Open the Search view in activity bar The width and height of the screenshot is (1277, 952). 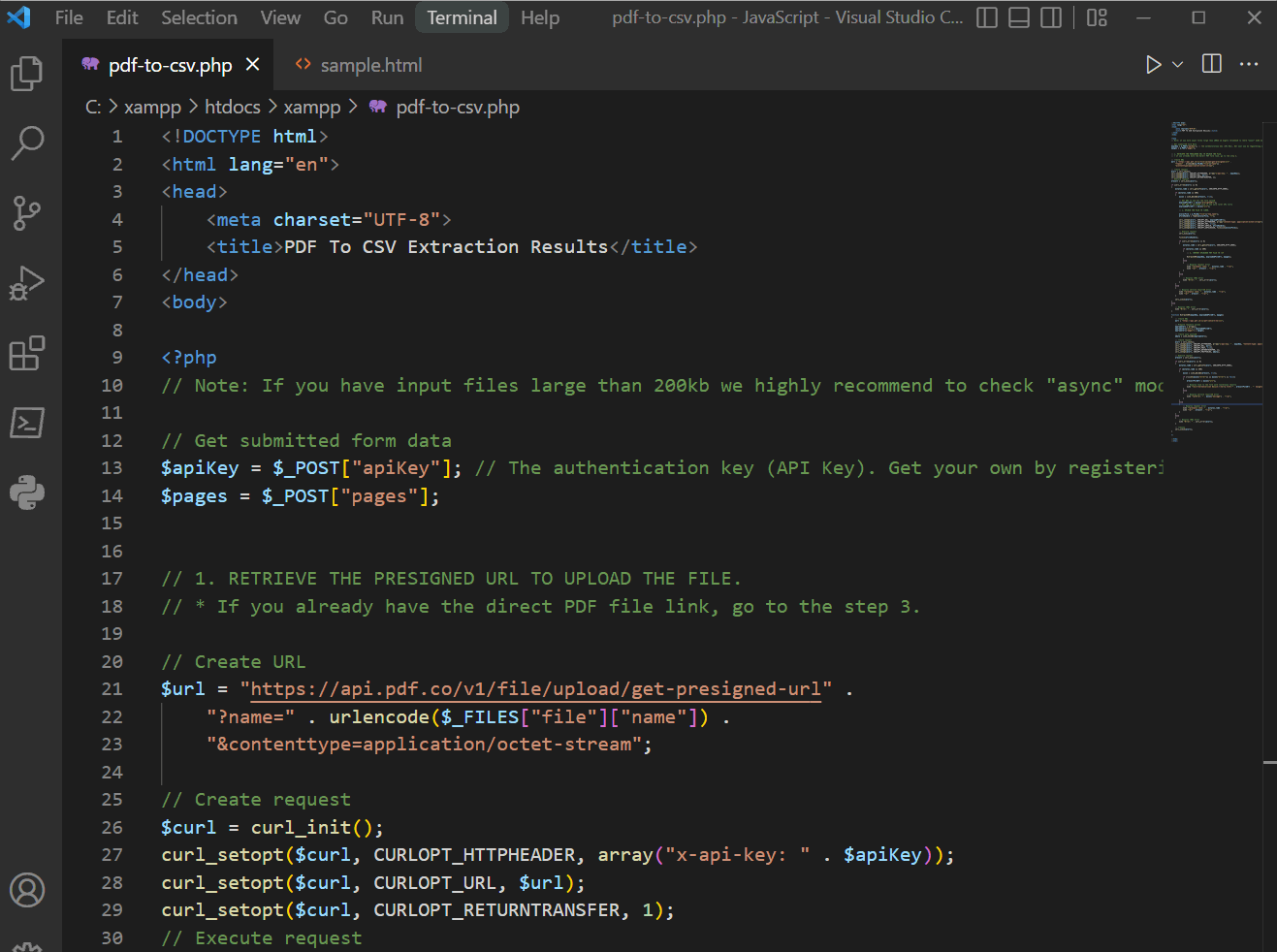pyautogui.click(x=27, y=143)
